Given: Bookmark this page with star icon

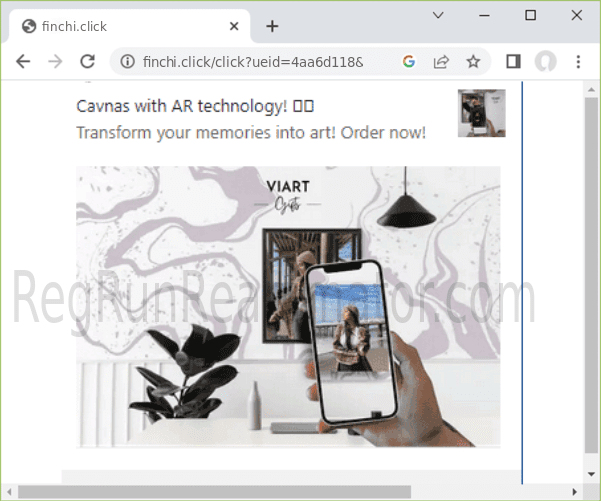Looking at the screenshot, I should tap(473, 62).
